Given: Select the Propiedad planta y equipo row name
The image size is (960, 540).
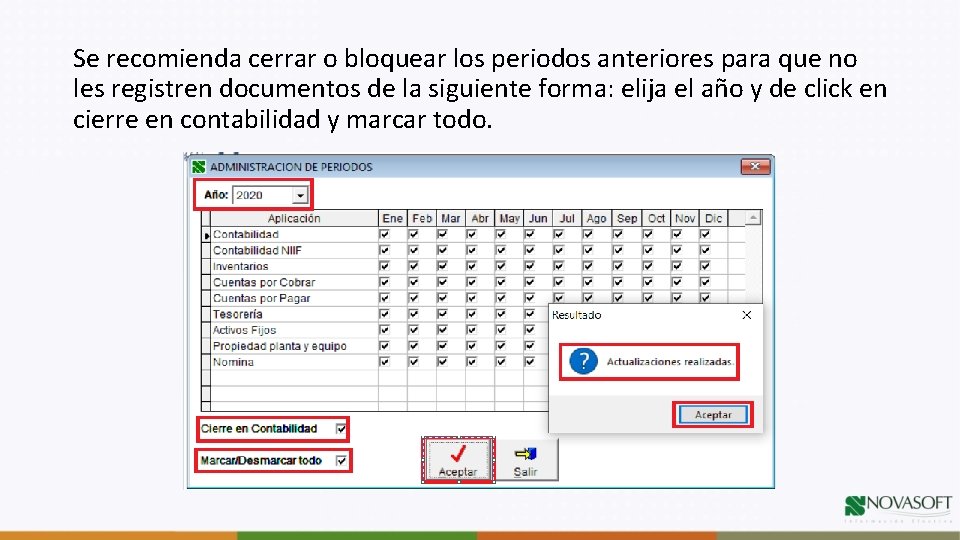Looking at the screenshot, I should pyautogui.click(x=280, y=346).
